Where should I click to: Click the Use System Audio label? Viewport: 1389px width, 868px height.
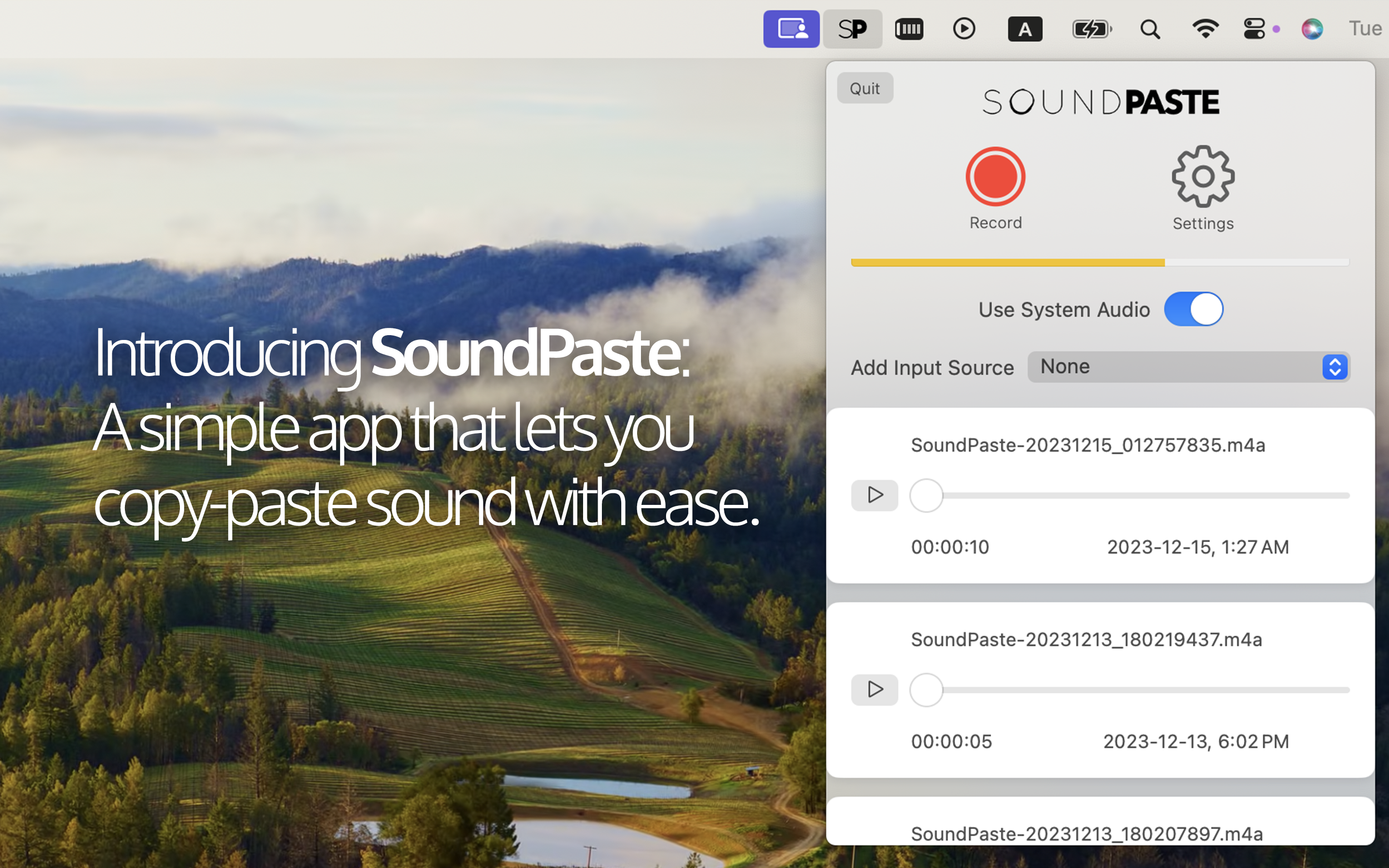1064,310
